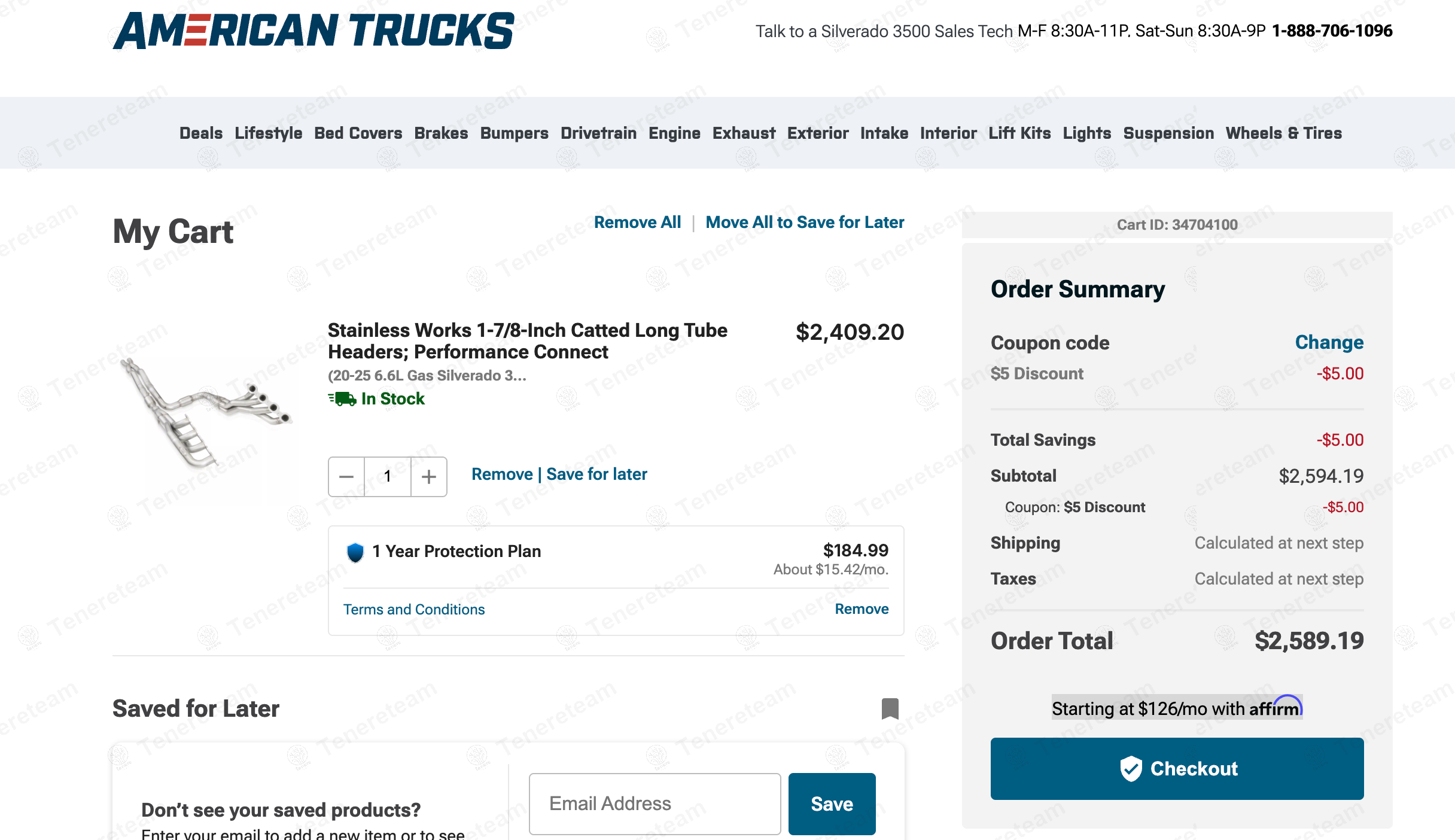Open the headers product thumbnail
1455x840 pixels.
tap(206, 413)
